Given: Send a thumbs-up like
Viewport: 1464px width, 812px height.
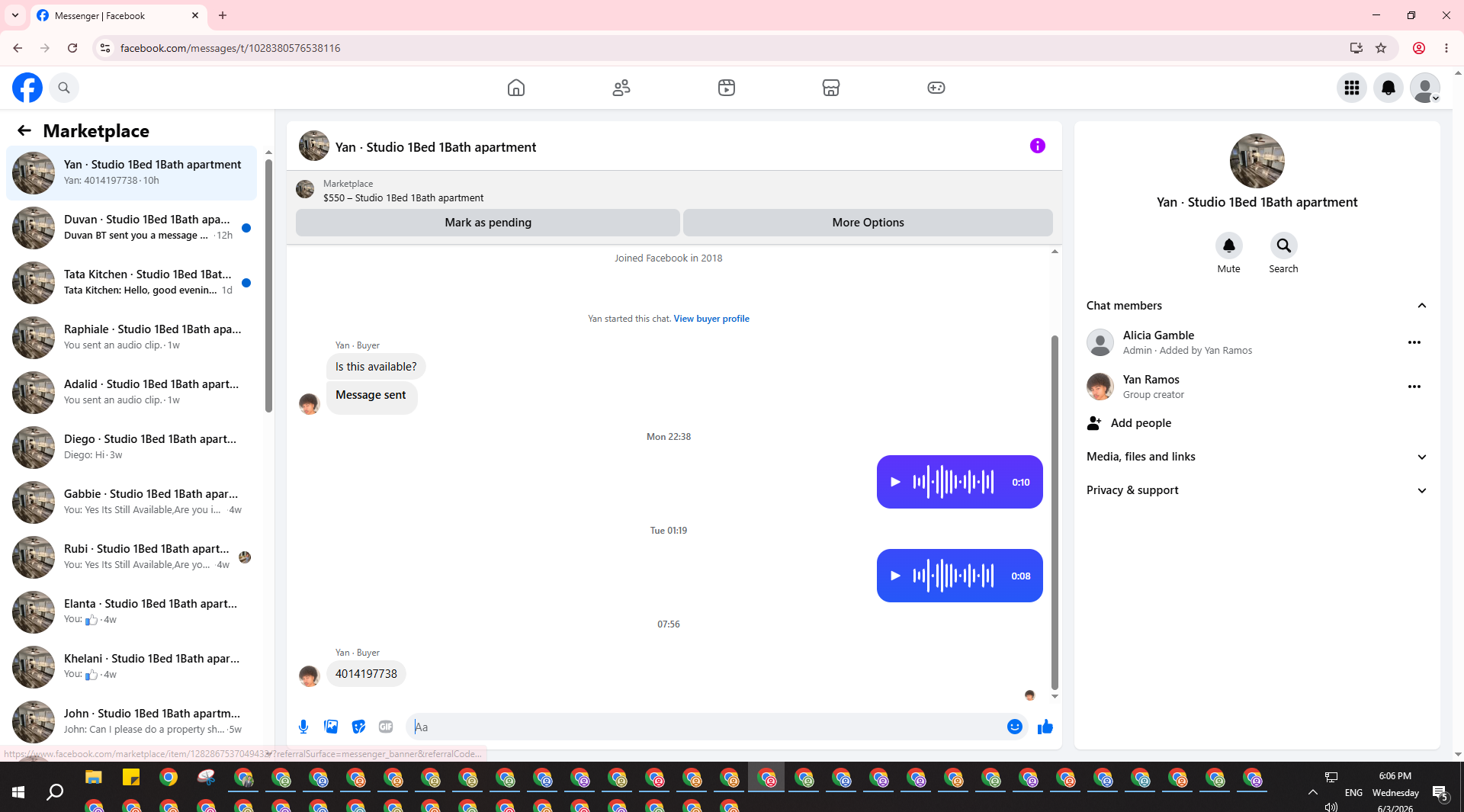Looking at the screenshot, I should click(1045, 727).
